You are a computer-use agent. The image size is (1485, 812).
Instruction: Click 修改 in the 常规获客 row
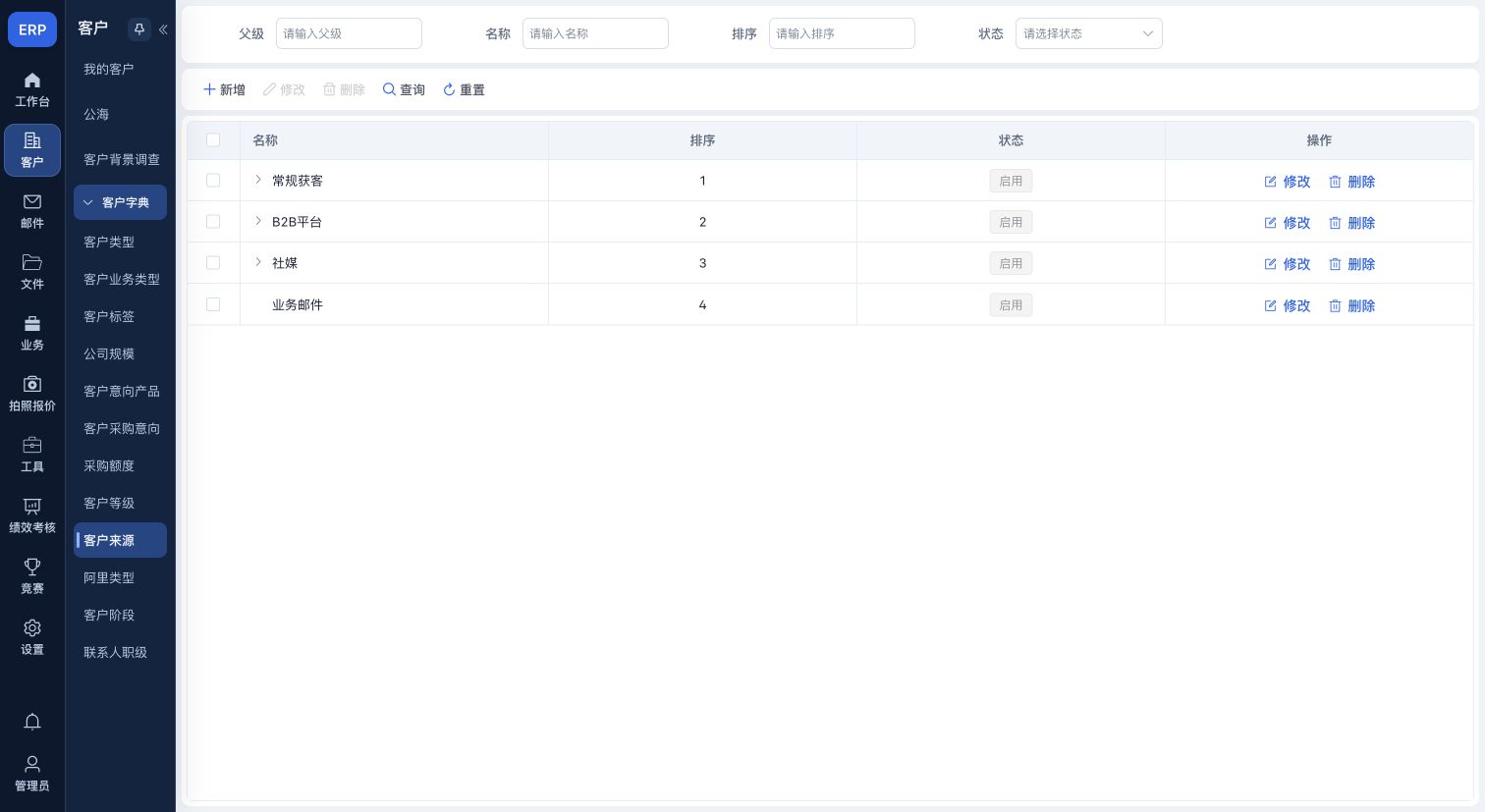[1288, 182]
